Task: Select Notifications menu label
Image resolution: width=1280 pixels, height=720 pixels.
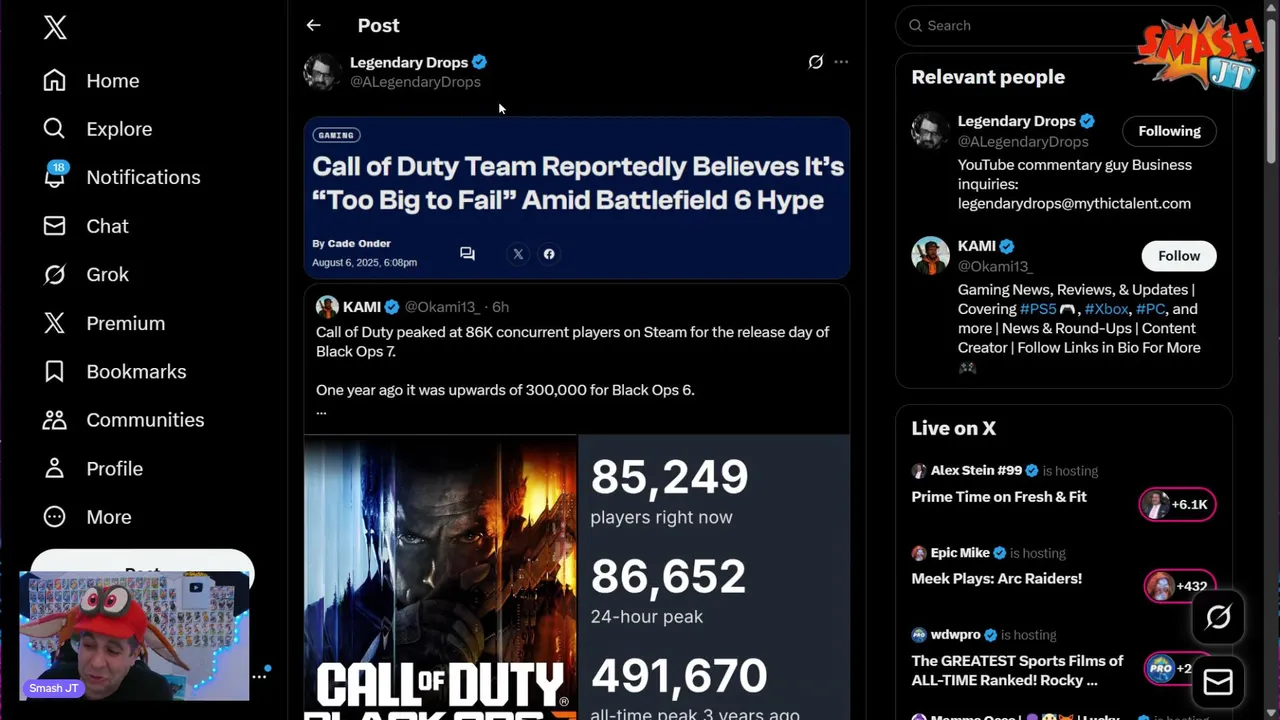Action: [143, 177]
